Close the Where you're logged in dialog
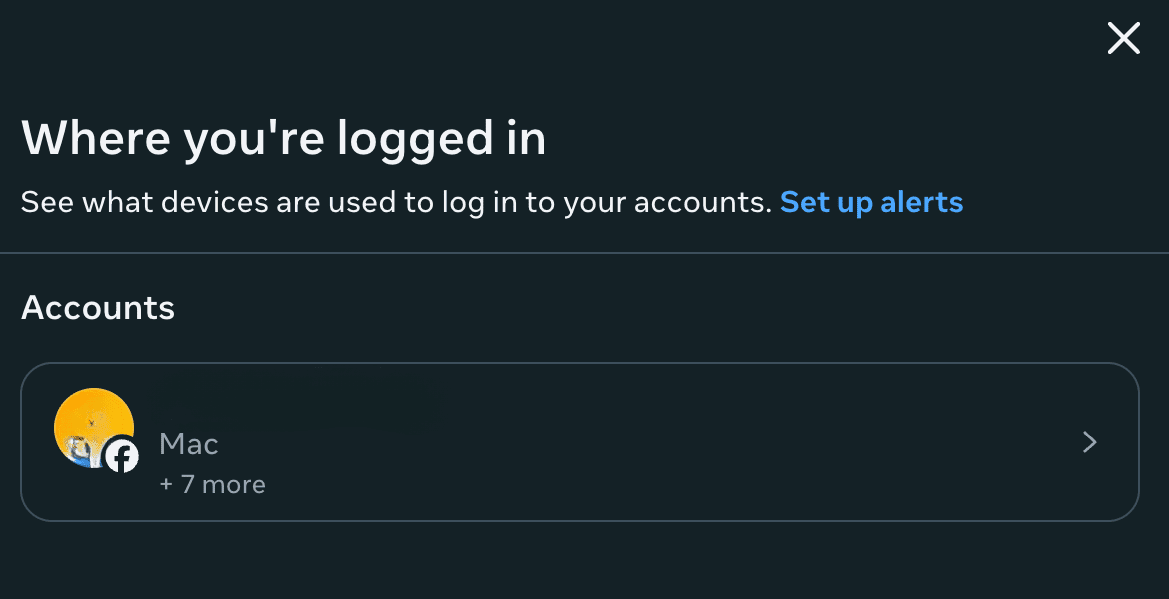Viewport: 1169px width, 599px height. click(1123, 38)
